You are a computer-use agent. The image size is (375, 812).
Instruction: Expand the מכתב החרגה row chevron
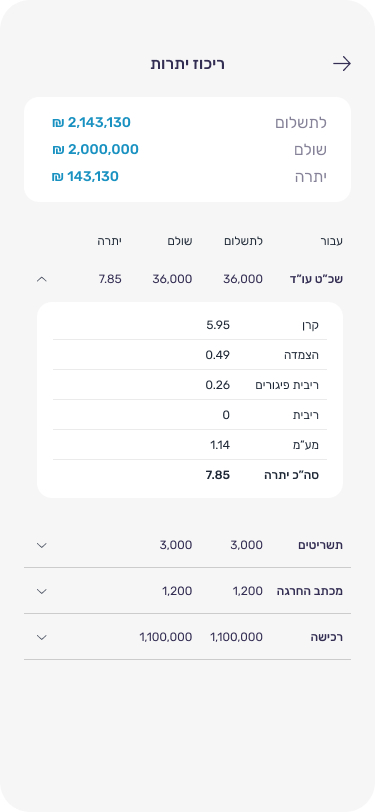42,591
